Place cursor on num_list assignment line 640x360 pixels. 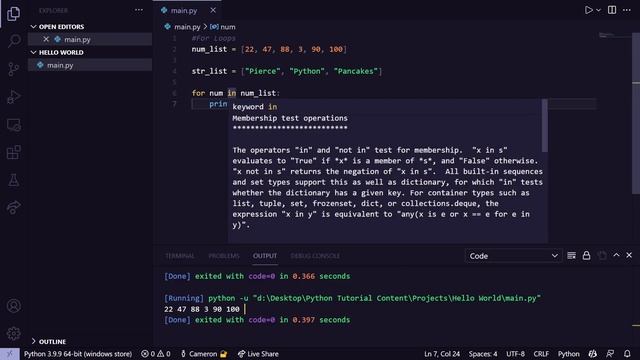(269, 49)
